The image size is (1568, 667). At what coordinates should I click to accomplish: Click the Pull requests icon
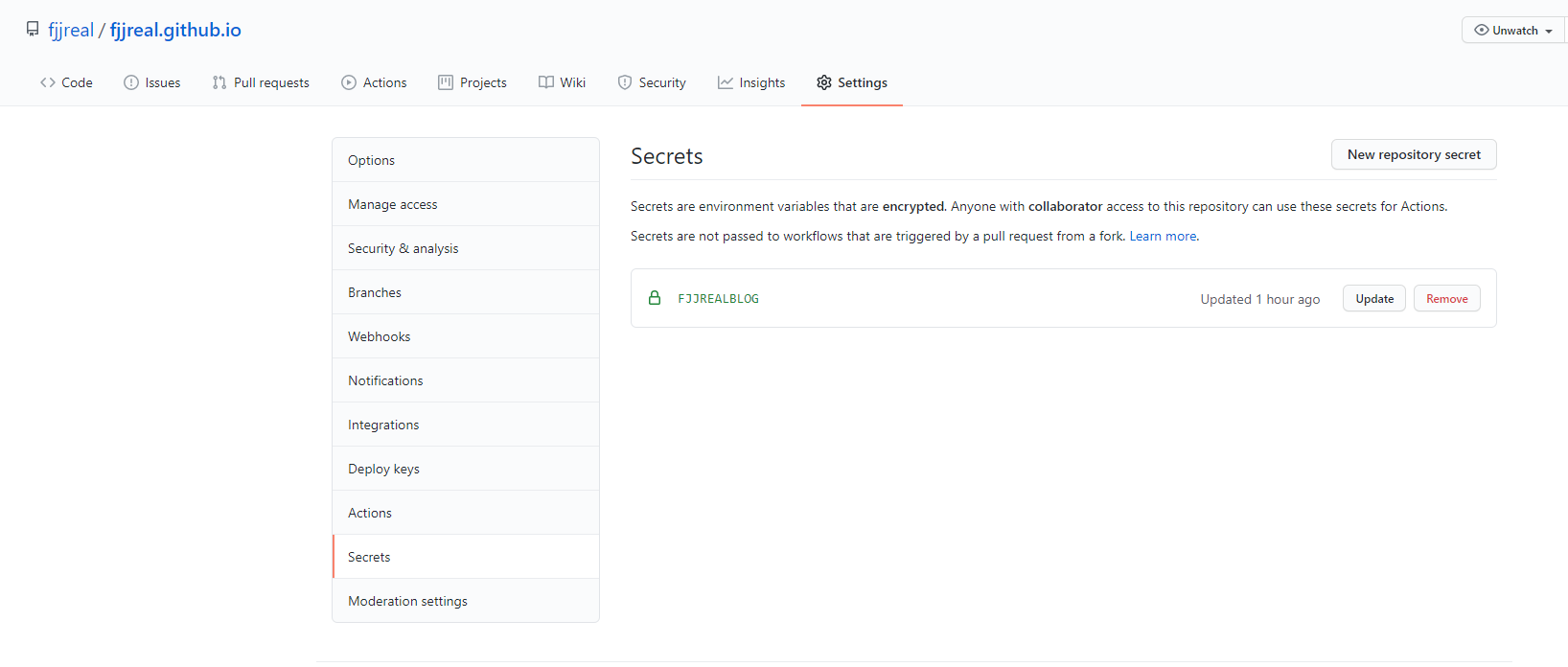(219, 82)
